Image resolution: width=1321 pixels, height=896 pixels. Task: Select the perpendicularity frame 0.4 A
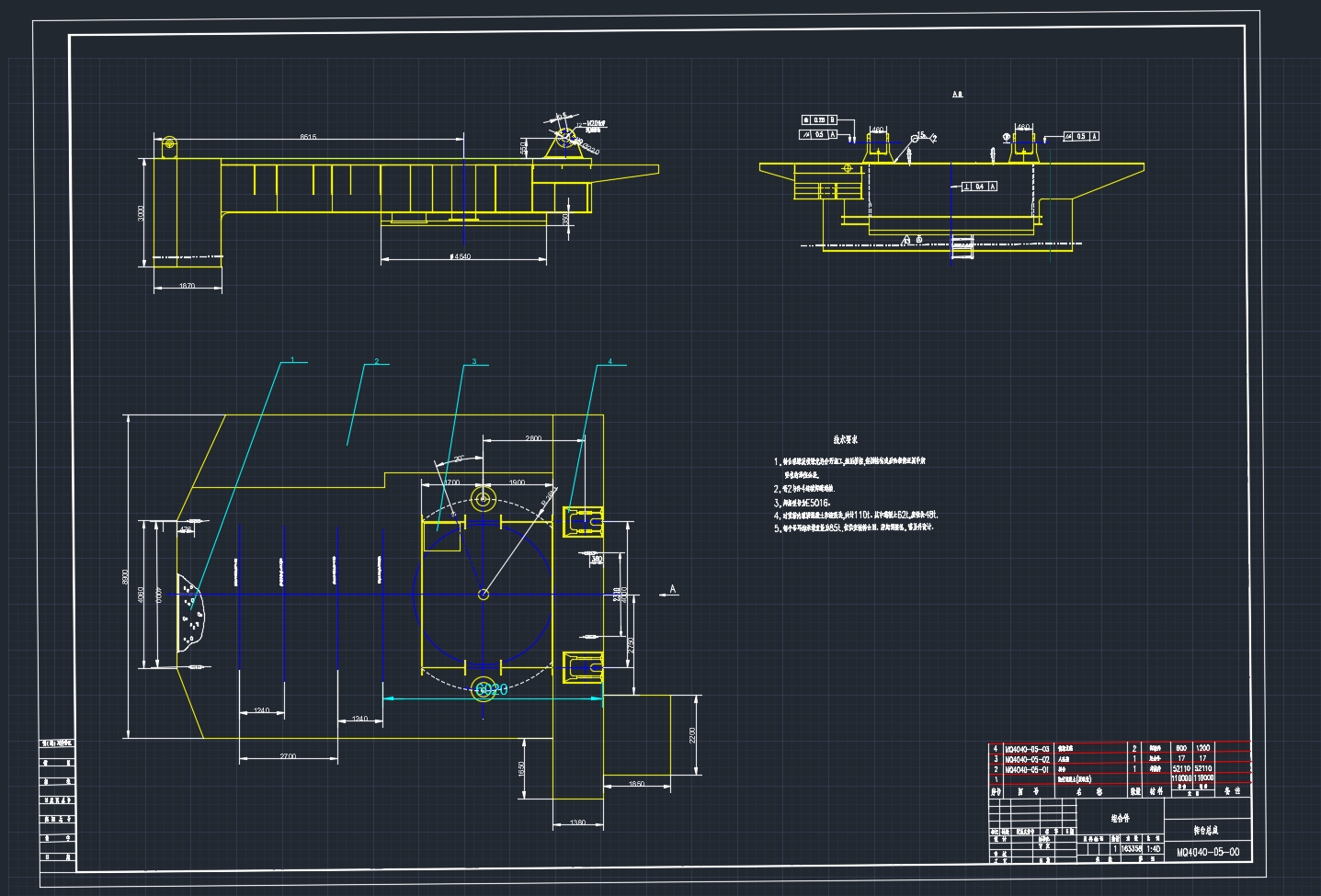click(979, 187)
